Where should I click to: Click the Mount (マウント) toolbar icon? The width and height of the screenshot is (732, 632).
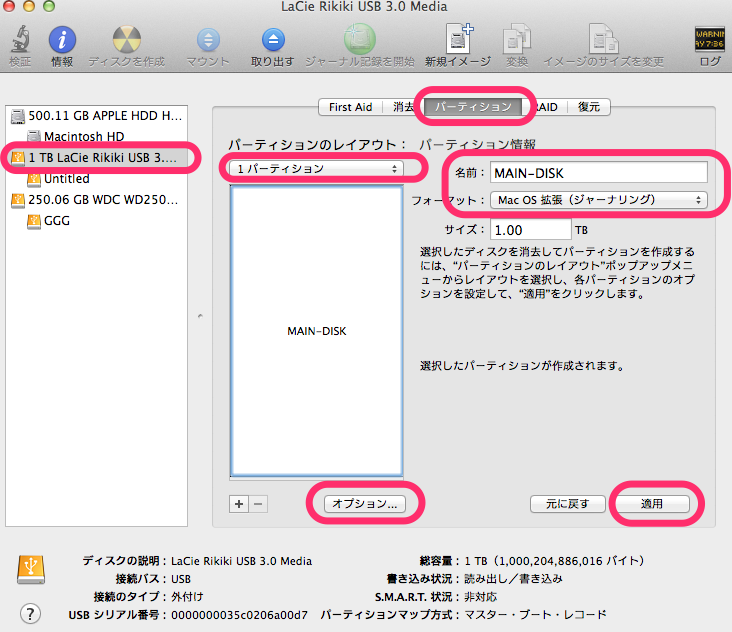(208, 40)
